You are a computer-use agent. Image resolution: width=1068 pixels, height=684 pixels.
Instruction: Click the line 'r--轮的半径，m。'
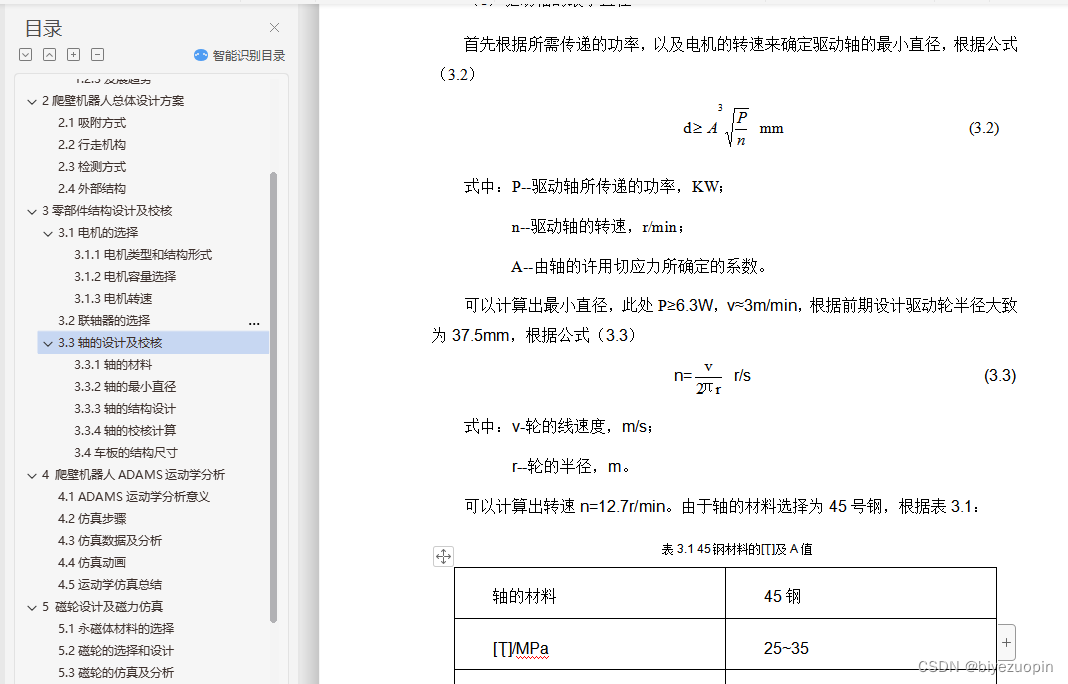pyautogui.click(x=571, y=467)
